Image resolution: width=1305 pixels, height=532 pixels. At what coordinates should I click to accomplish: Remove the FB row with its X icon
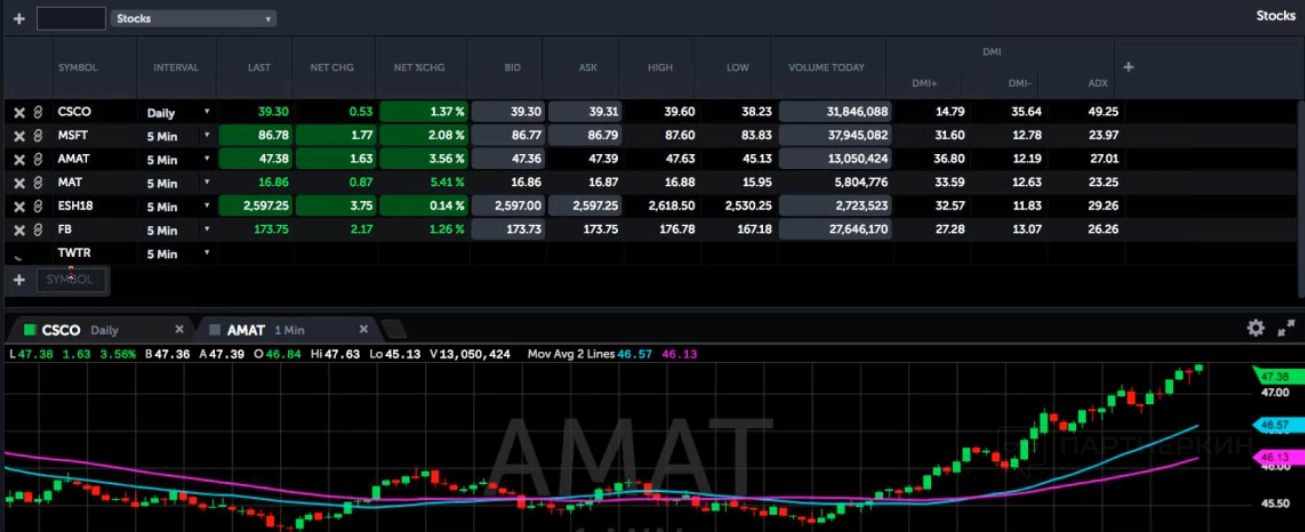click(19, 230)
